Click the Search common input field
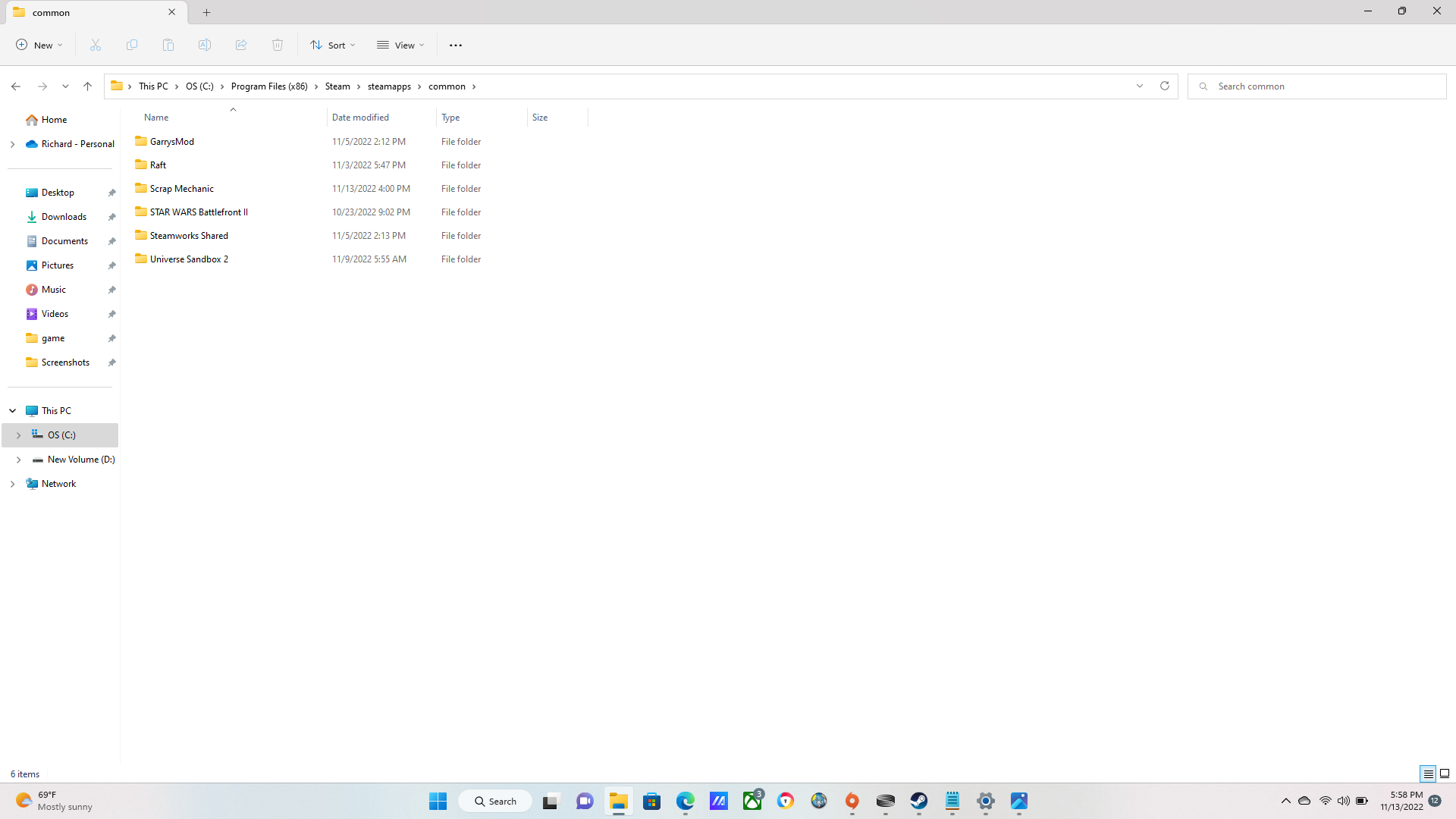 1319,86
